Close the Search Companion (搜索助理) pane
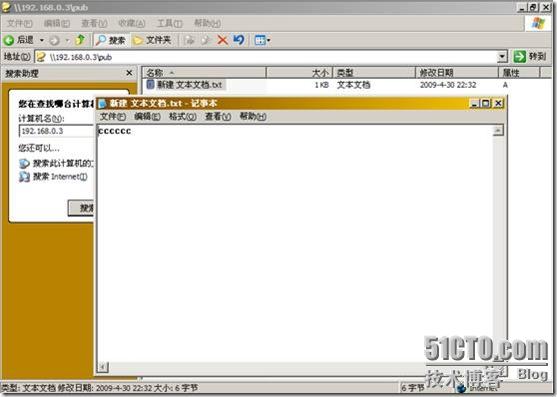Image resolution: width=557 pixels, height=397 pixels. point(129,73)
